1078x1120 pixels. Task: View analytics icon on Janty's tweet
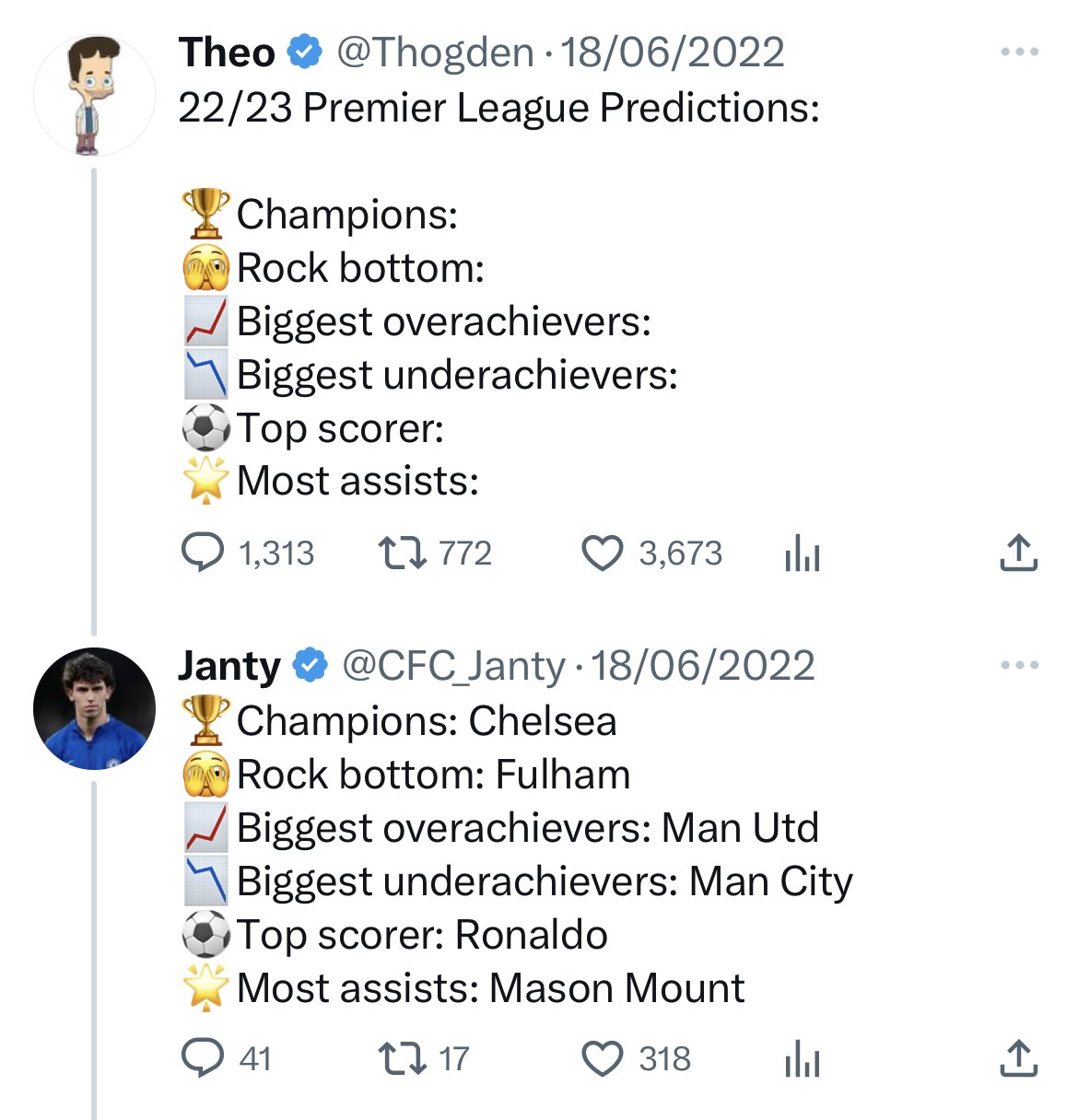(802, 1060)
